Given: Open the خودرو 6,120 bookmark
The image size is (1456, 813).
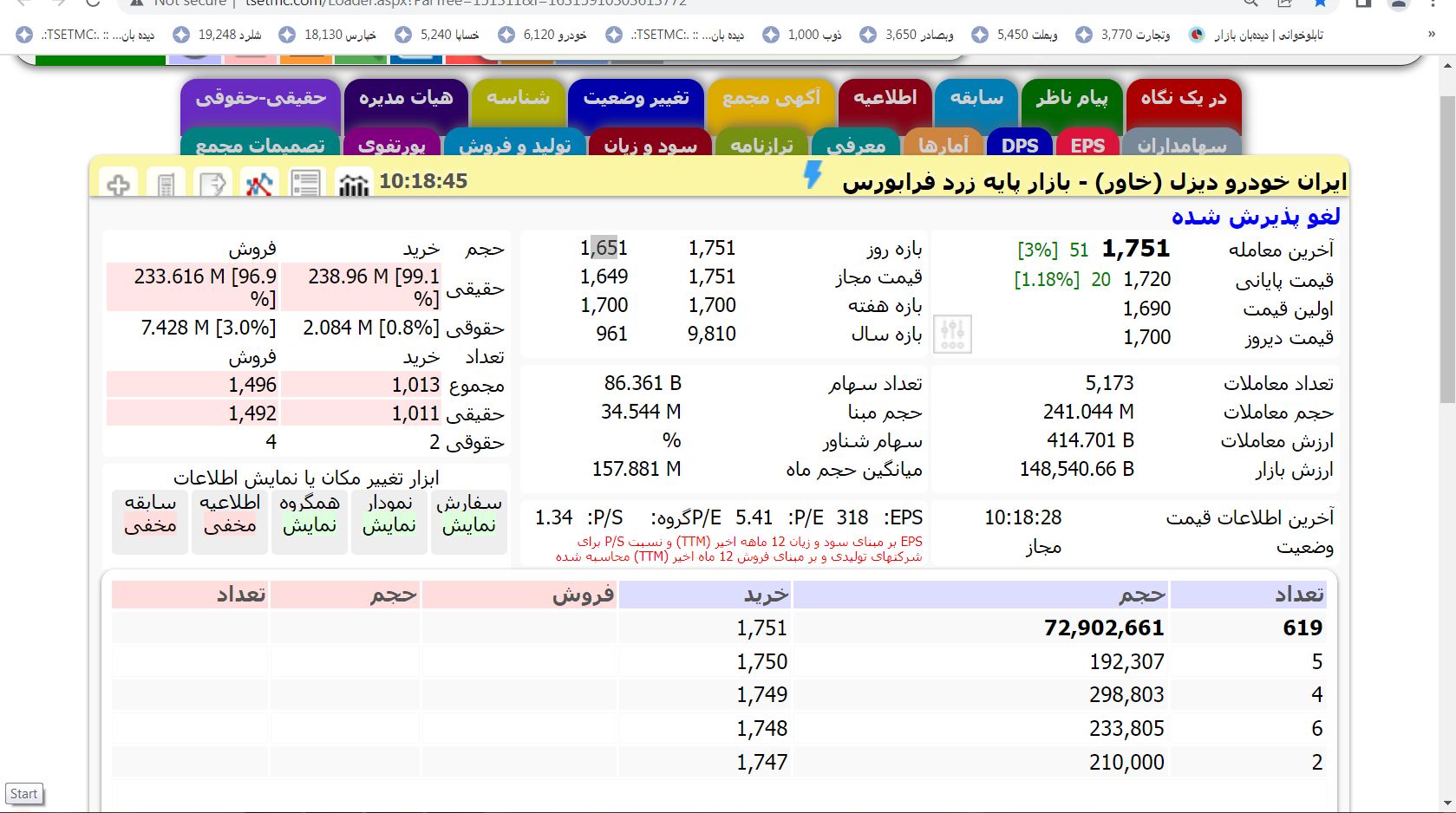Looking at the screenshot, I should [x=543, y=35].
